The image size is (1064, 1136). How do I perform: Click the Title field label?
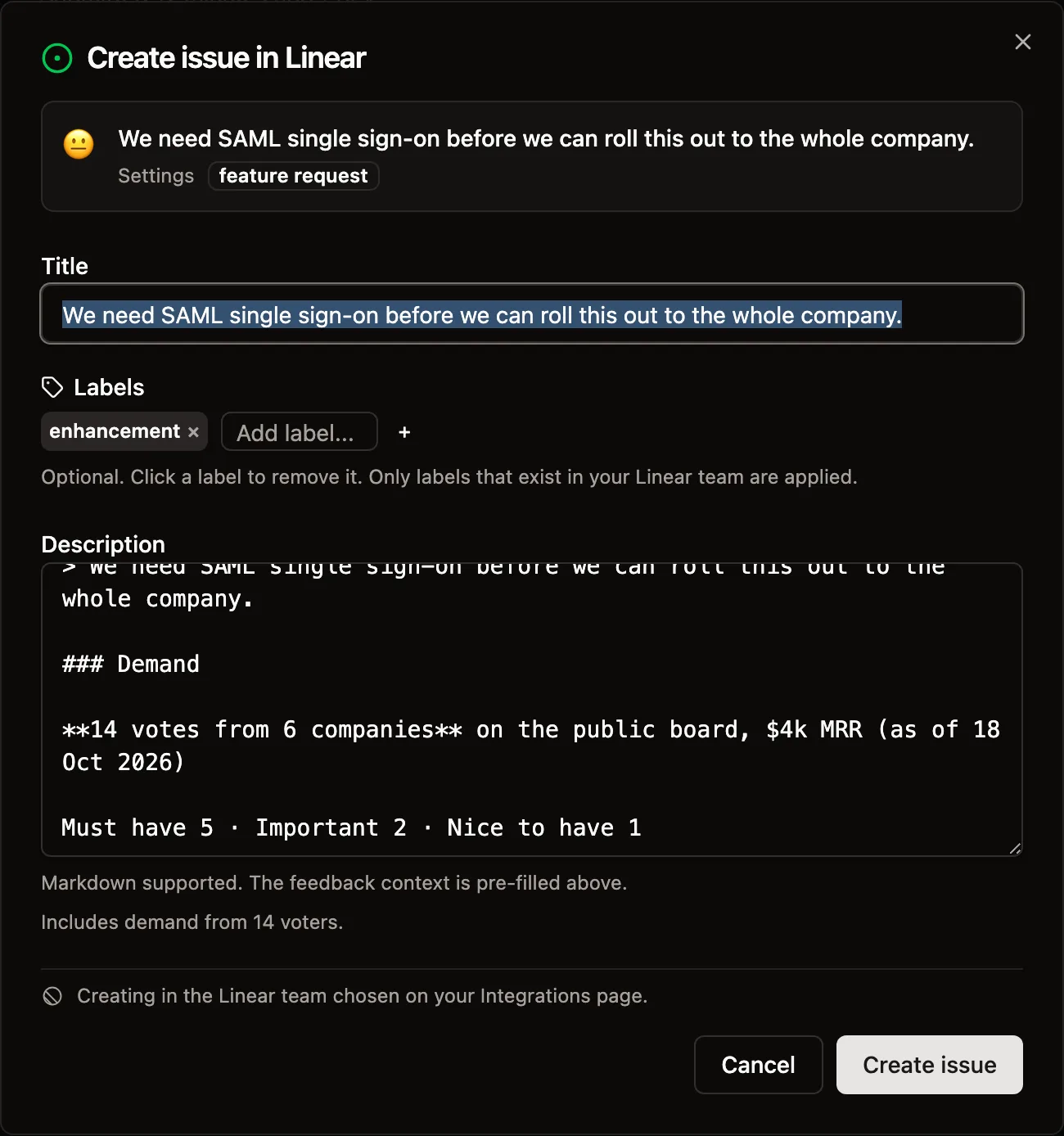[x=65, y=266]
